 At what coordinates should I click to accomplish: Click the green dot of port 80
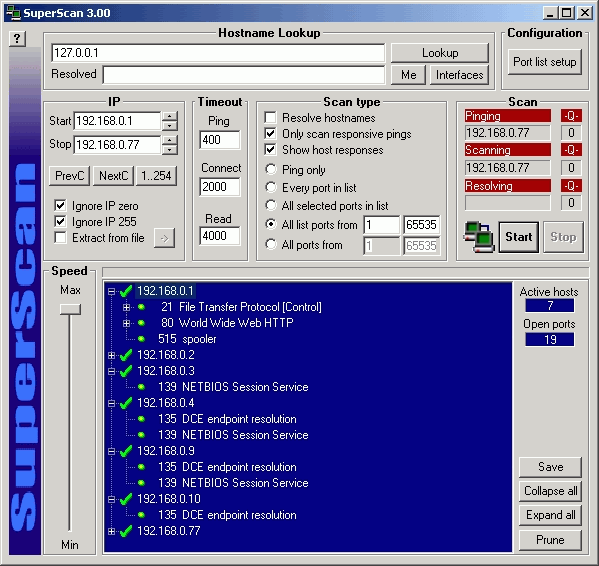click(x=141, y=323)
